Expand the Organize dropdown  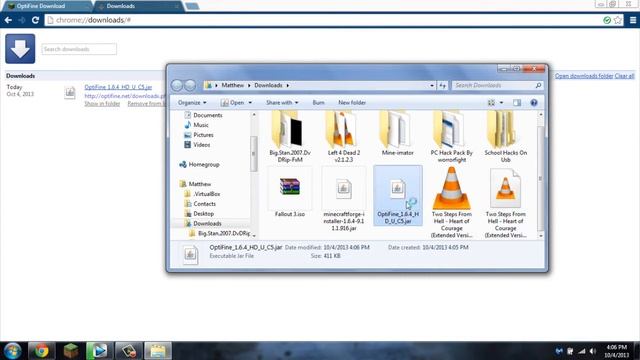(192, 103)
